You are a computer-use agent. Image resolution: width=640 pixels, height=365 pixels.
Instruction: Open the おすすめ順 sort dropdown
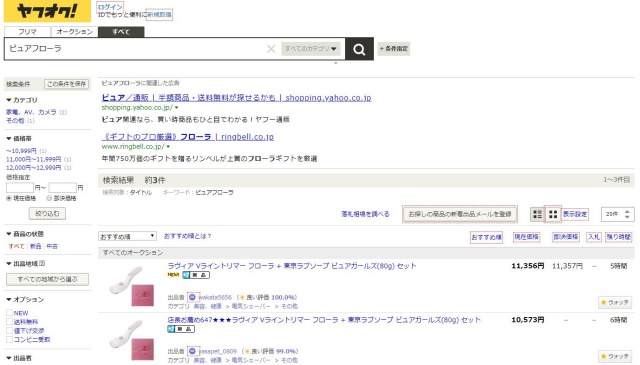tap(127, 236)
